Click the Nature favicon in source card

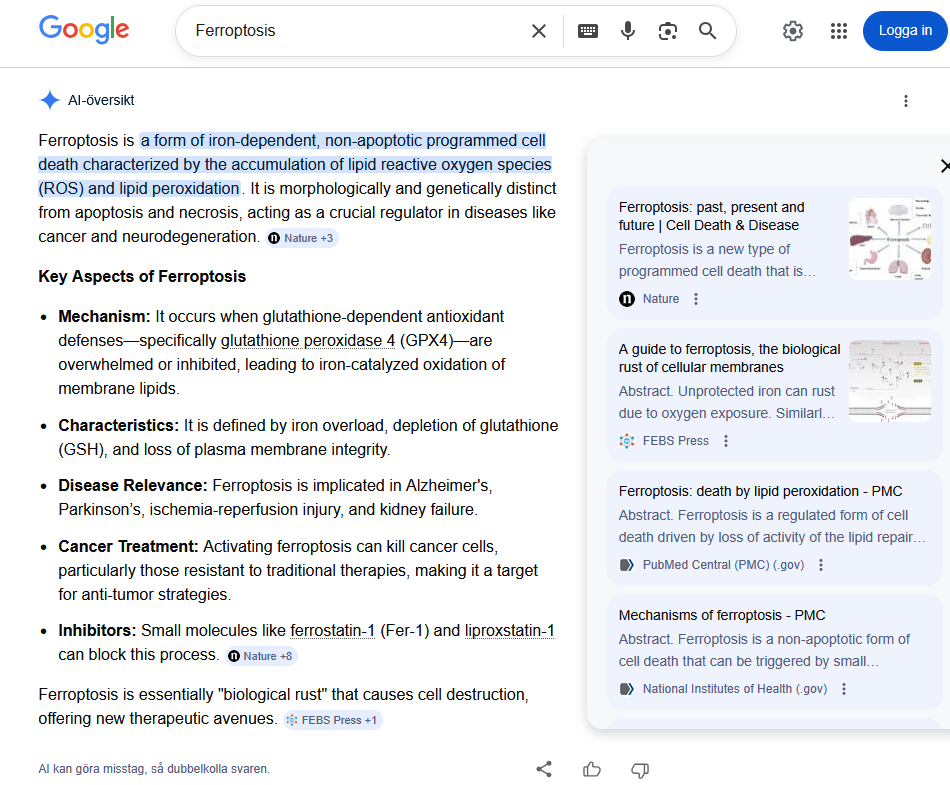pyautogui.click(x=627, y=299)
